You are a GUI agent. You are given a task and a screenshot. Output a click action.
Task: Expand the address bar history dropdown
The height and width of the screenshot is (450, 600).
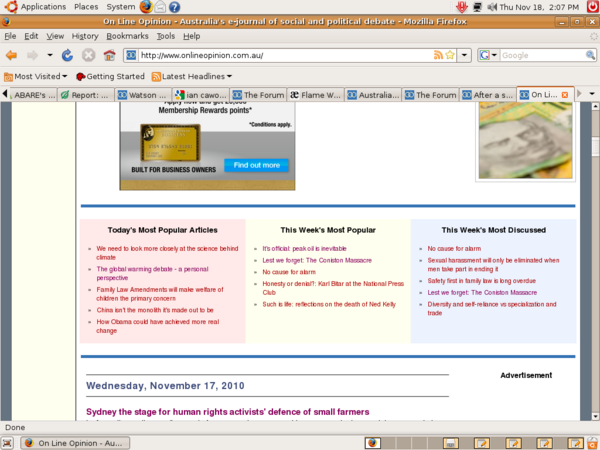464,55
